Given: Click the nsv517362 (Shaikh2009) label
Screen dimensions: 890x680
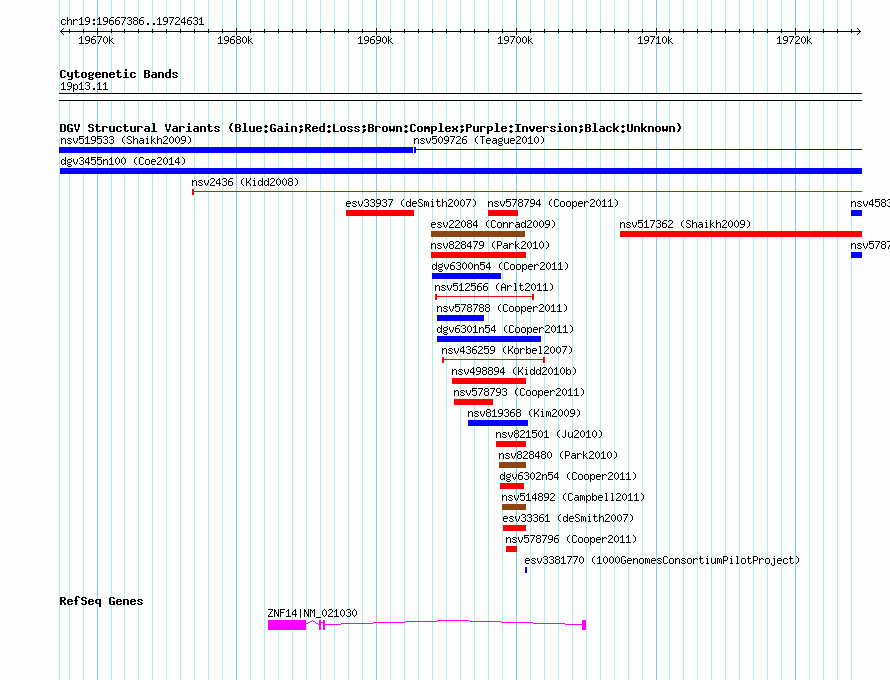Looking at the screenshot, I should (685, 224).
